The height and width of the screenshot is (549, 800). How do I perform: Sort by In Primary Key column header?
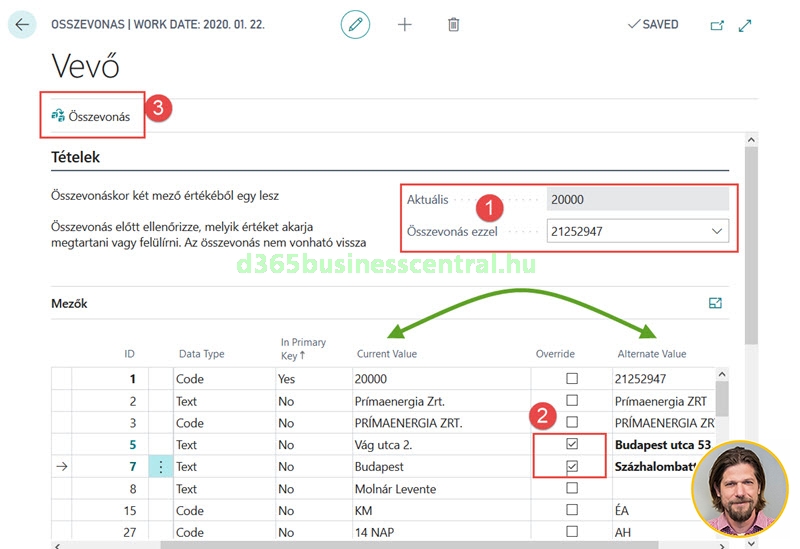pos(303,348)
